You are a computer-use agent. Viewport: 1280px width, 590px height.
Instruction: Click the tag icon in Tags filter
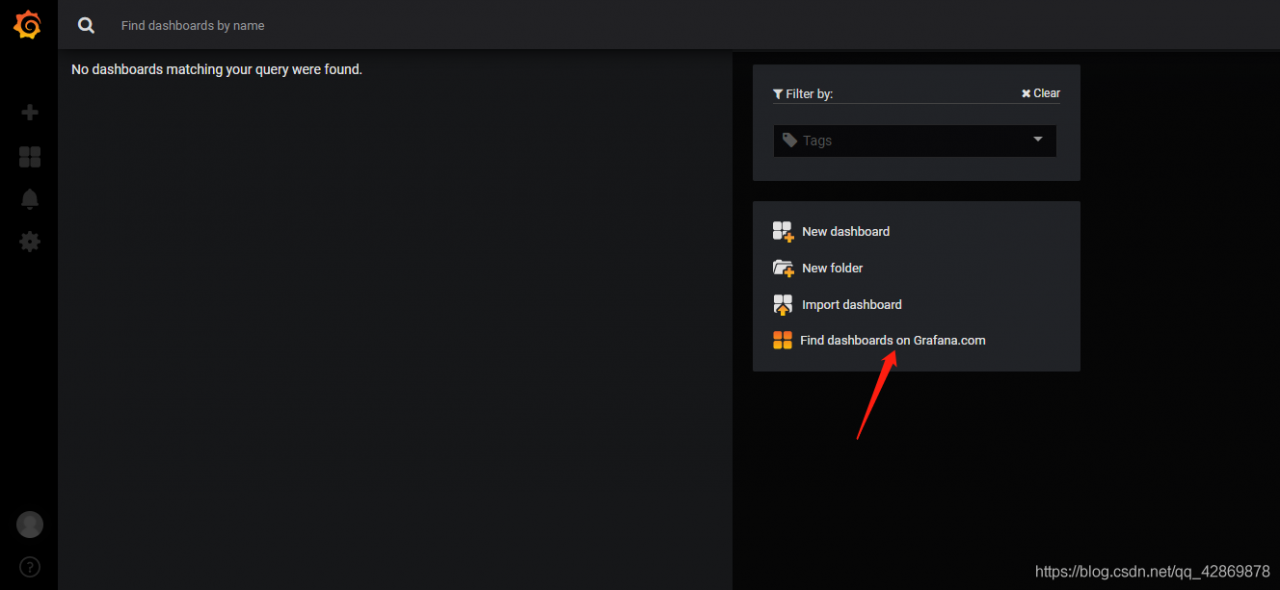coord(790,140)
